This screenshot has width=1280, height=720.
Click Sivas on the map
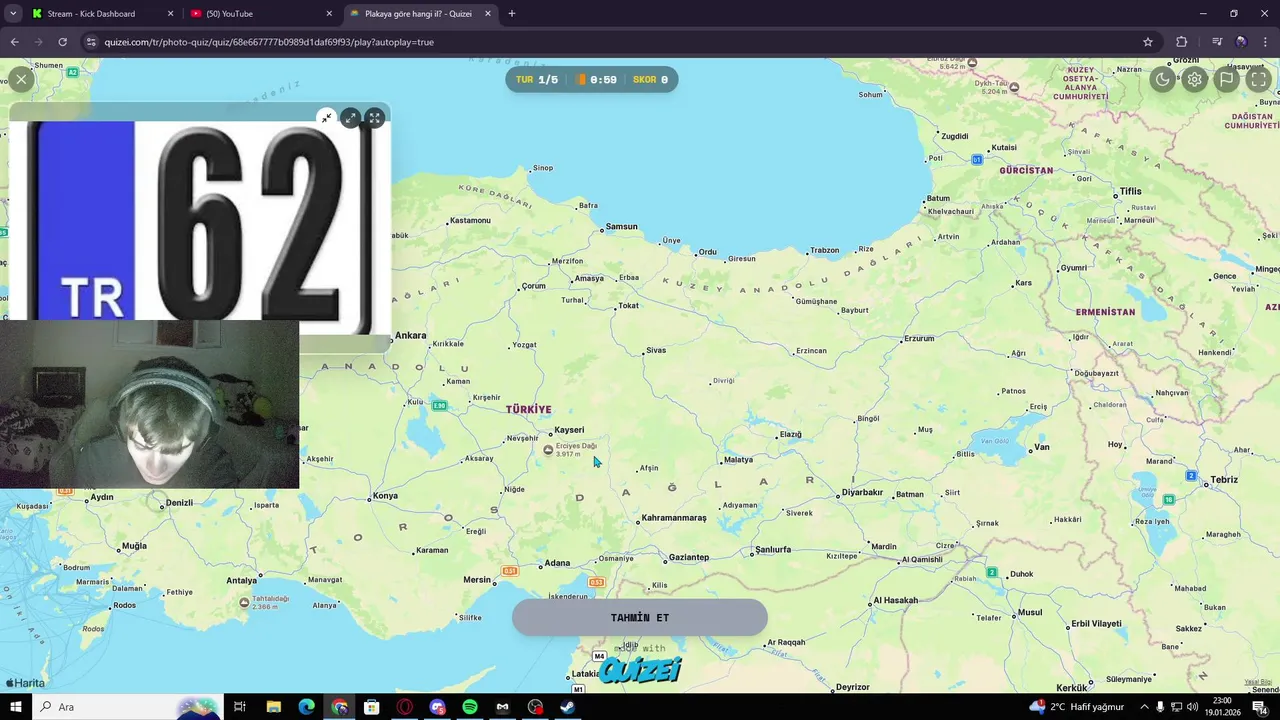coord(655,350)
